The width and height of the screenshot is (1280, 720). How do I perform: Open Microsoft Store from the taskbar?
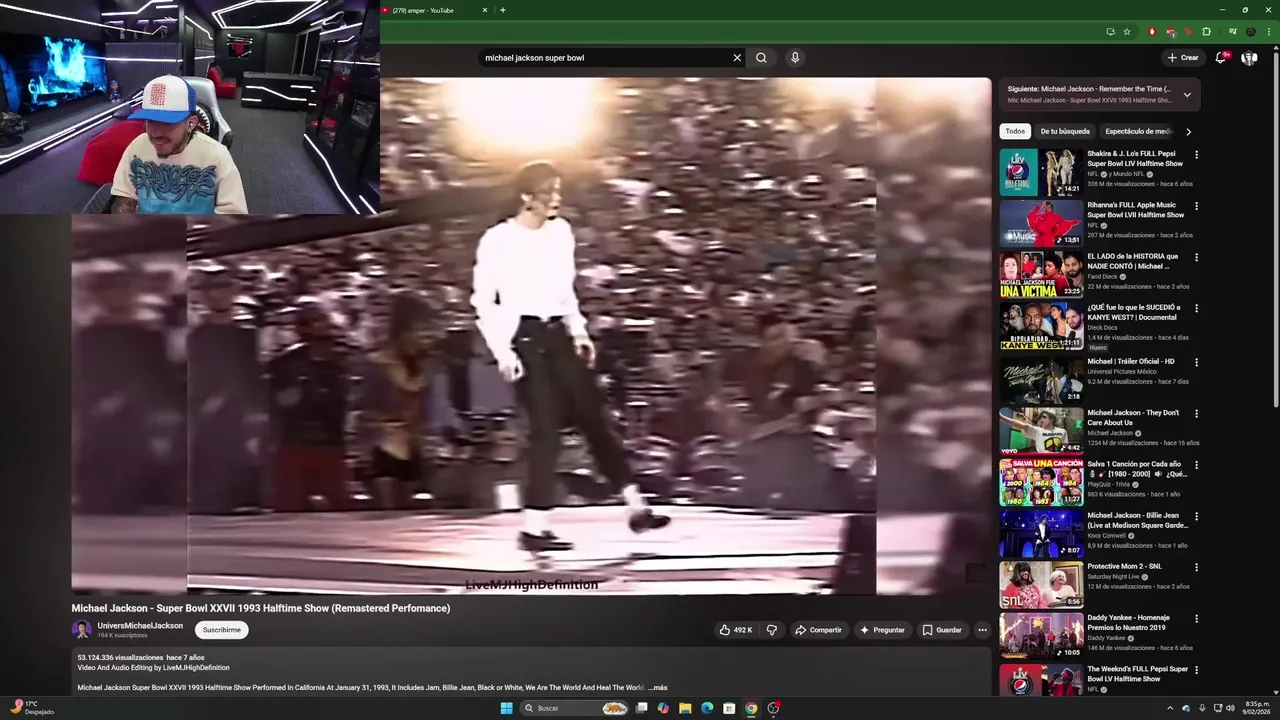click(729, 708)
